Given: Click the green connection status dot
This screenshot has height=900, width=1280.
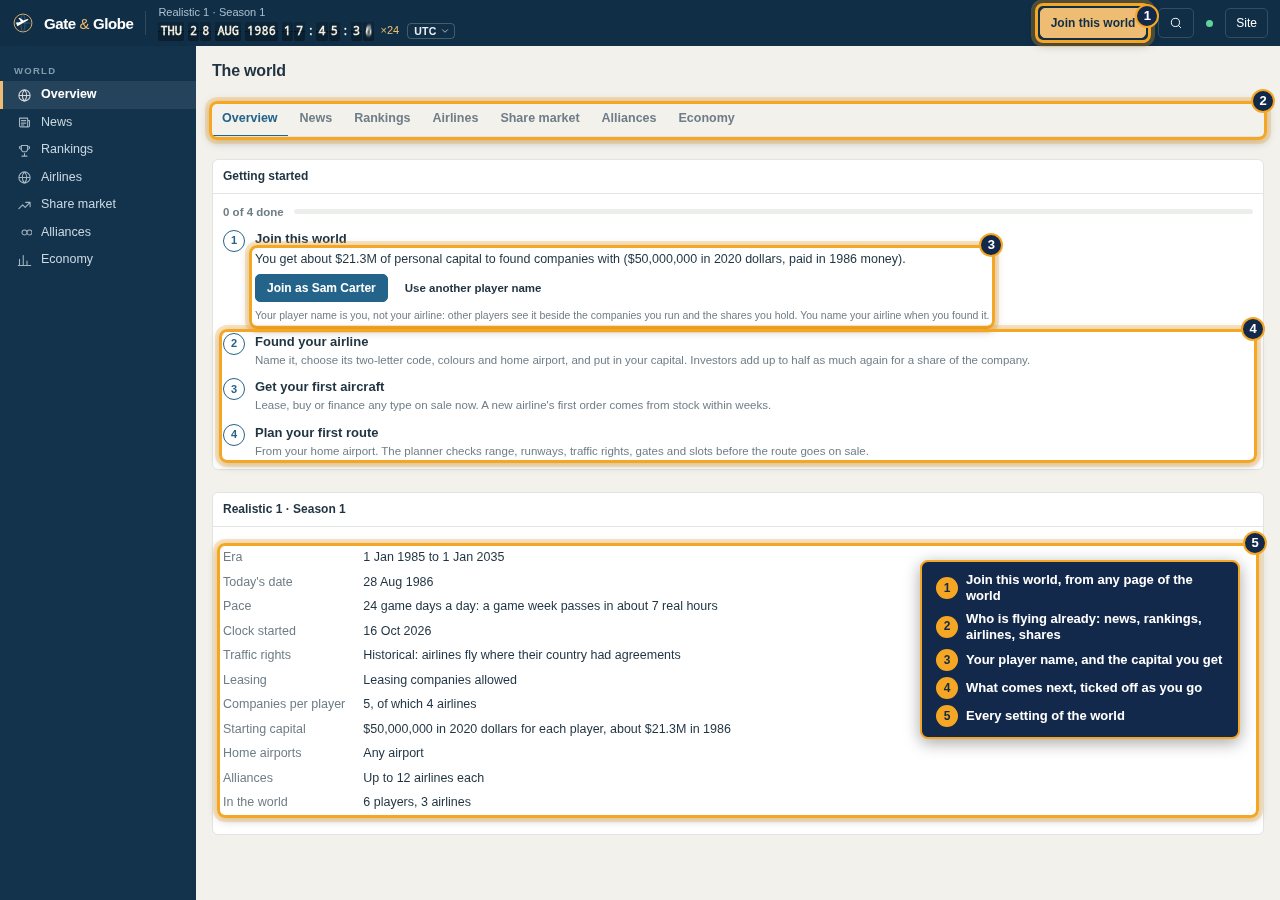Looking at the screenshot, I should (x=1209, y=23).
